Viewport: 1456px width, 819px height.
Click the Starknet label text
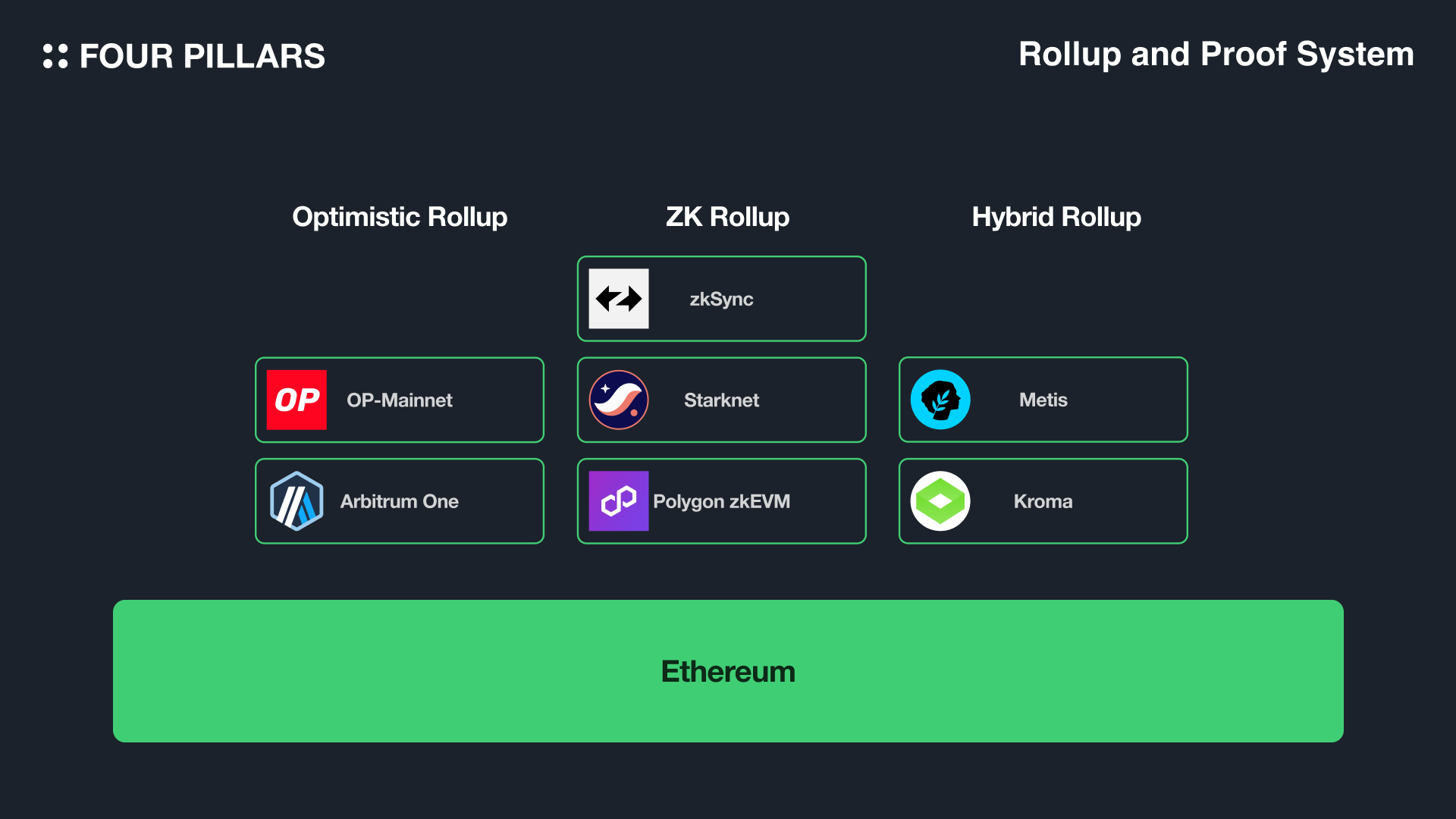click(721, 400)
